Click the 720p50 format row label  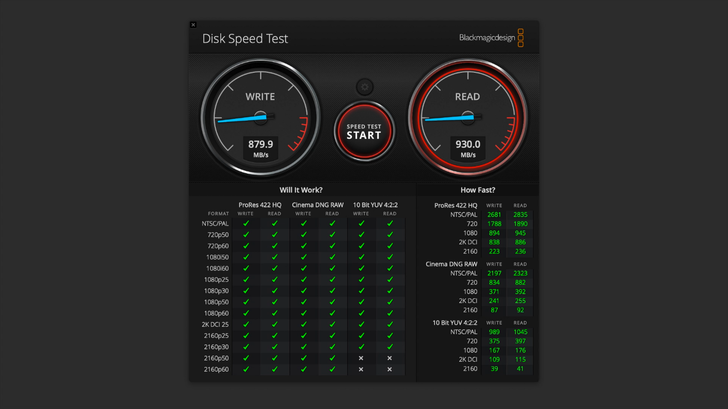point(218,235)
